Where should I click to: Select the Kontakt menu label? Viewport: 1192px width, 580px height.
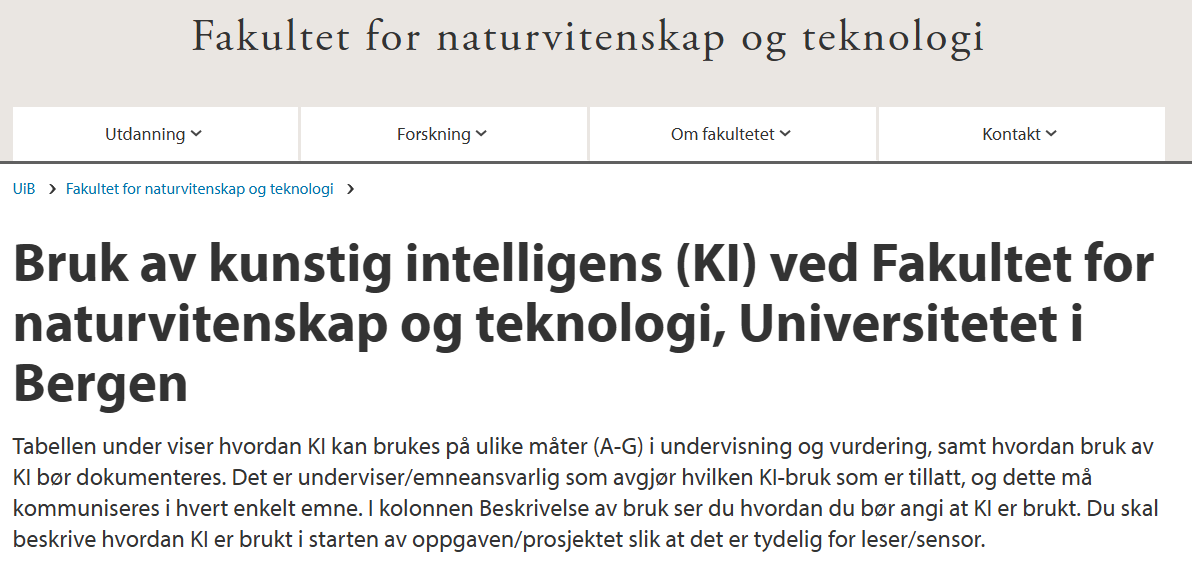click(x=1011, y=134)
